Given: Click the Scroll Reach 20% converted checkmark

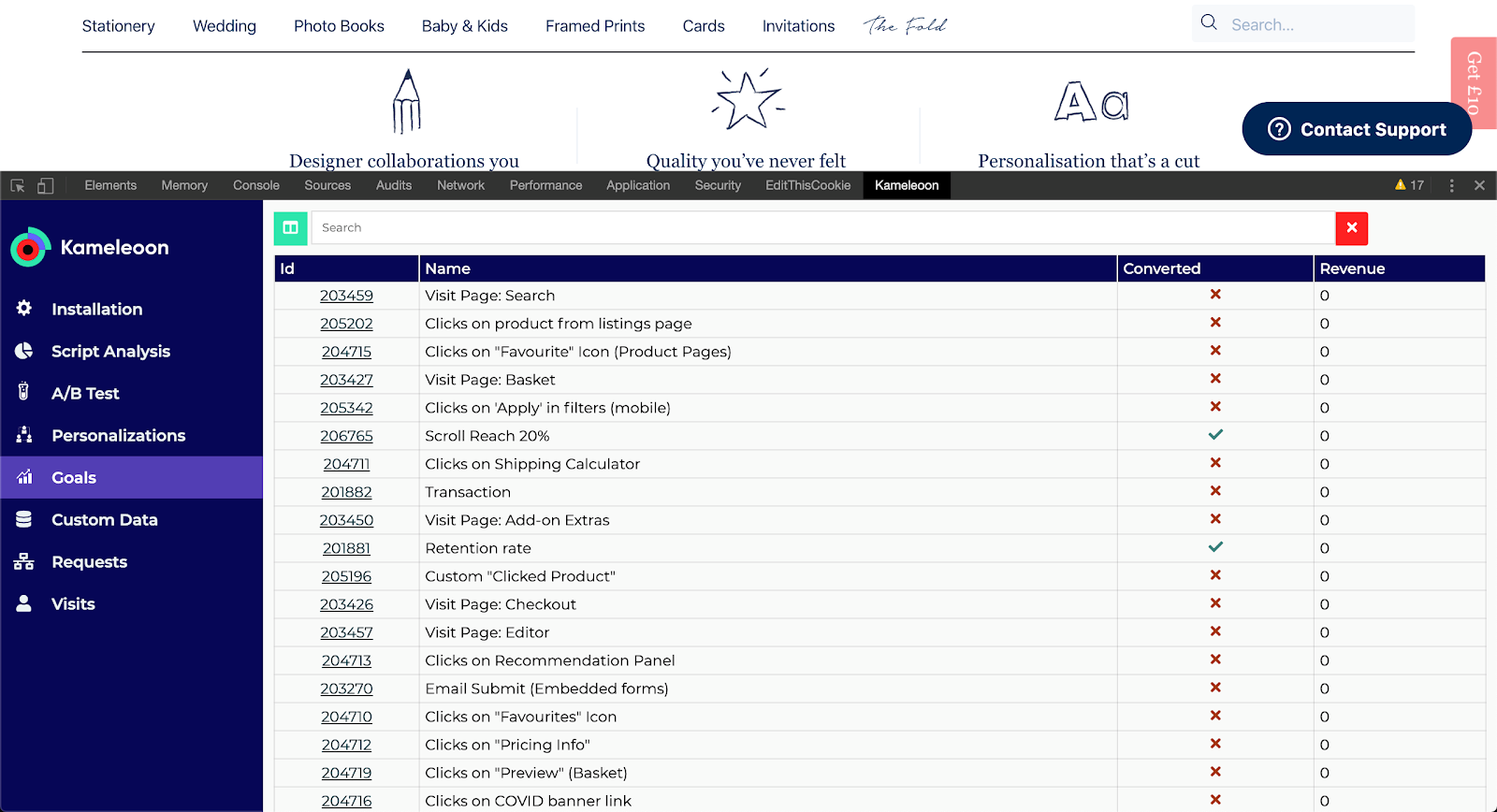Looking at the screenshot, I should (x=1215, y=434).
